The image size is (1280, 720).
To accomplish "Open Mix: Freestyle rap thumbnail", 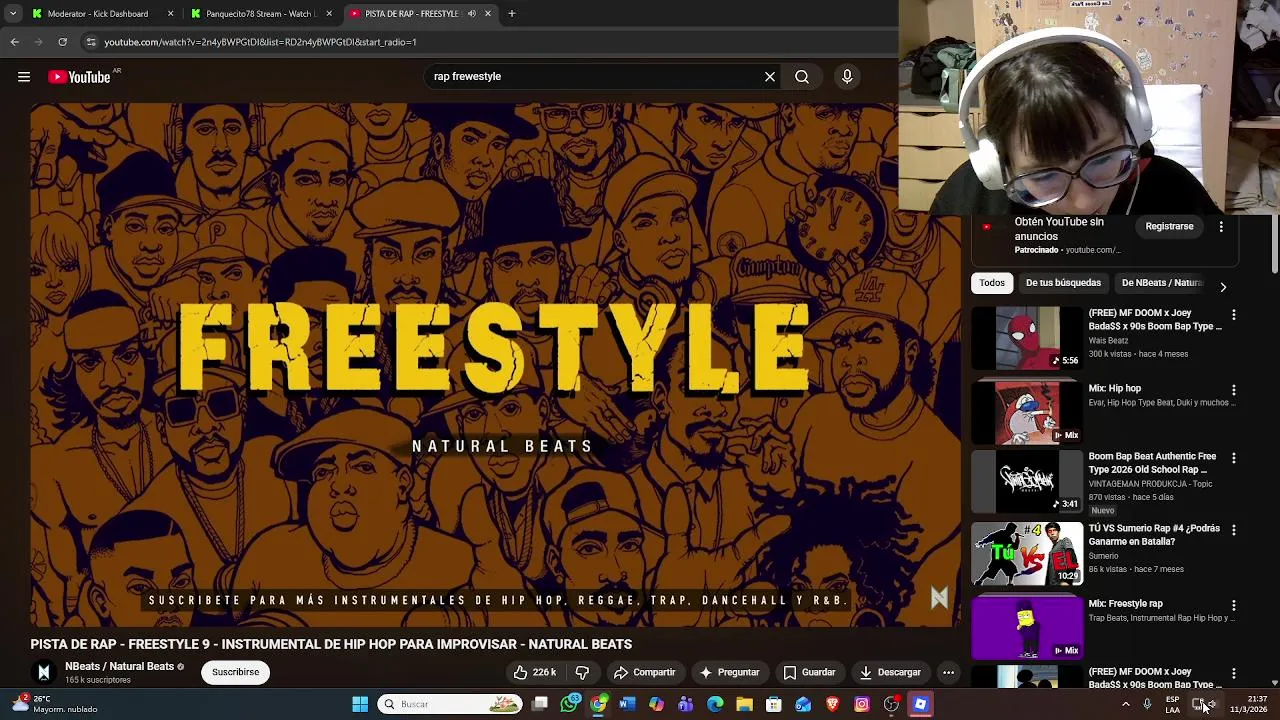I will pyautogui.click(x=1027, y=628).
